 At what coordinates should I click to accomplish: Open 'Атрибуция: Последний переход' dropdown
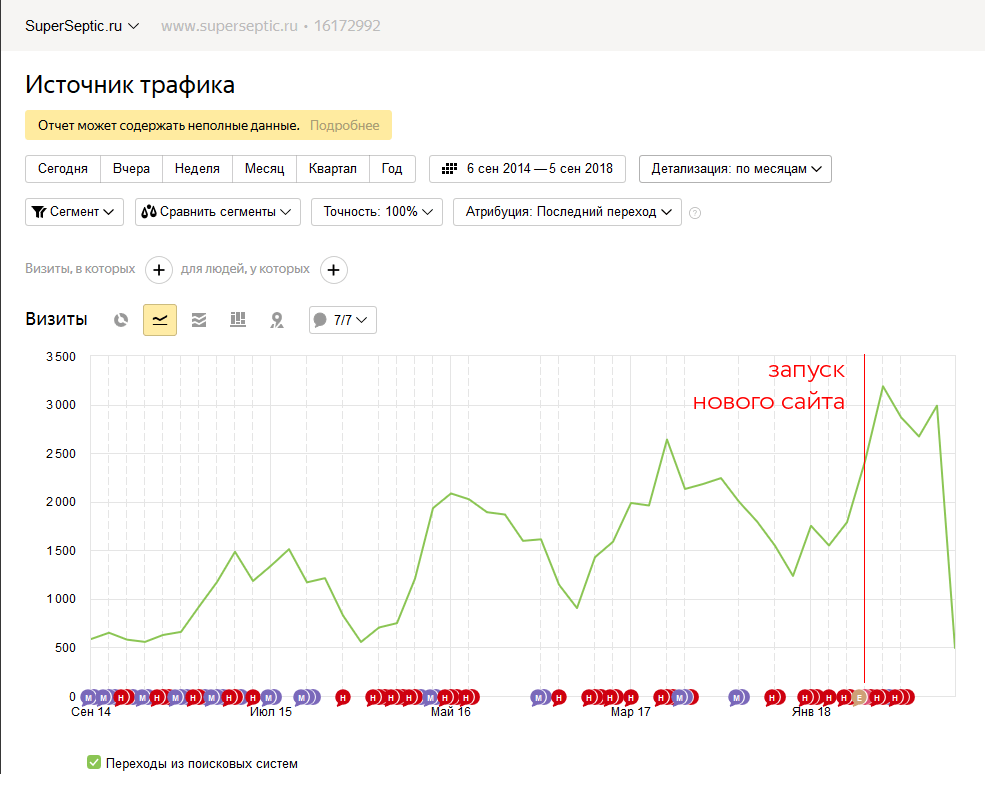[567, 212]
